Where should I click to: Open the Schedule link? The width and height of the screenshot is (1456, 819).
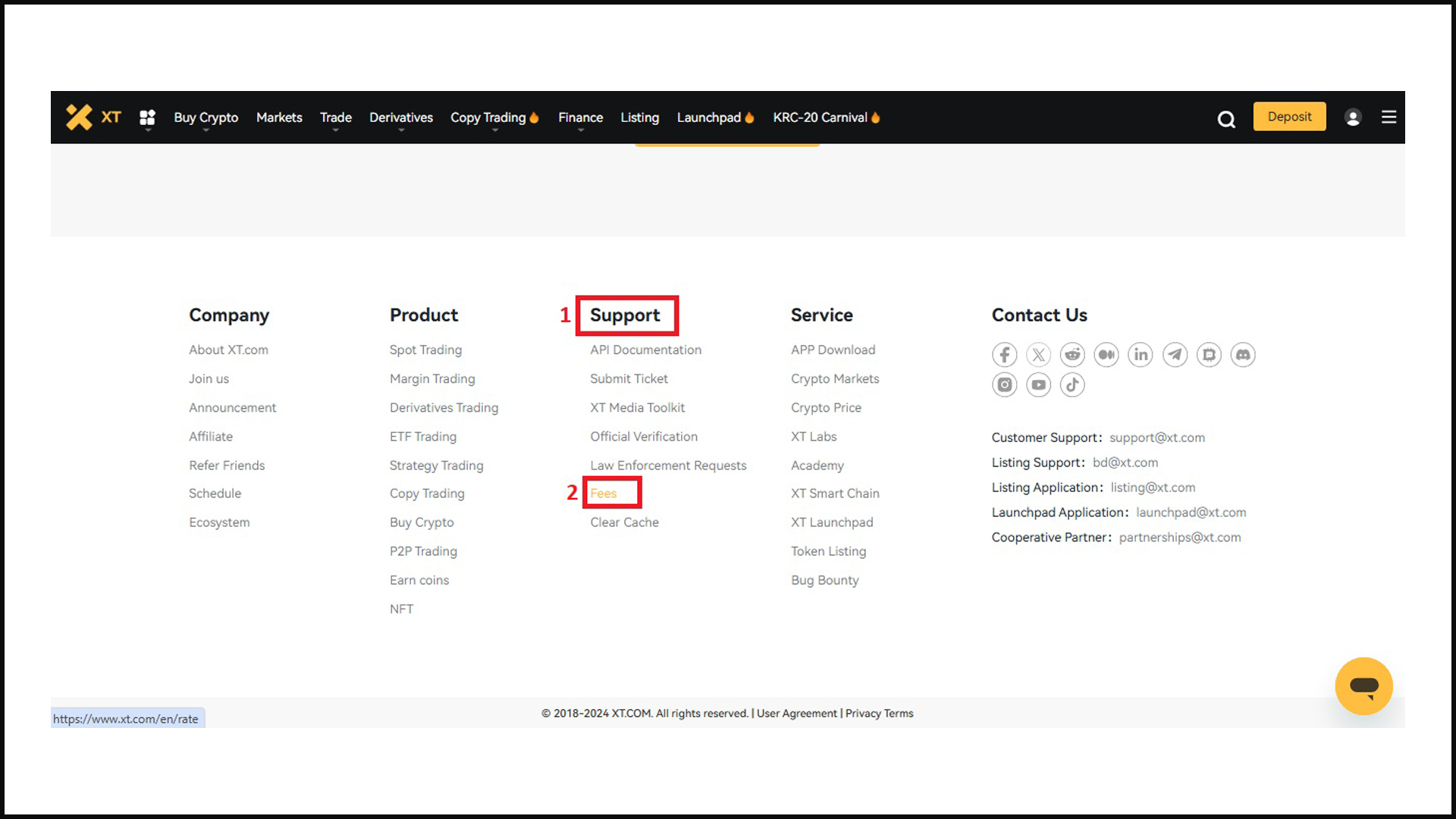point(215,494)
